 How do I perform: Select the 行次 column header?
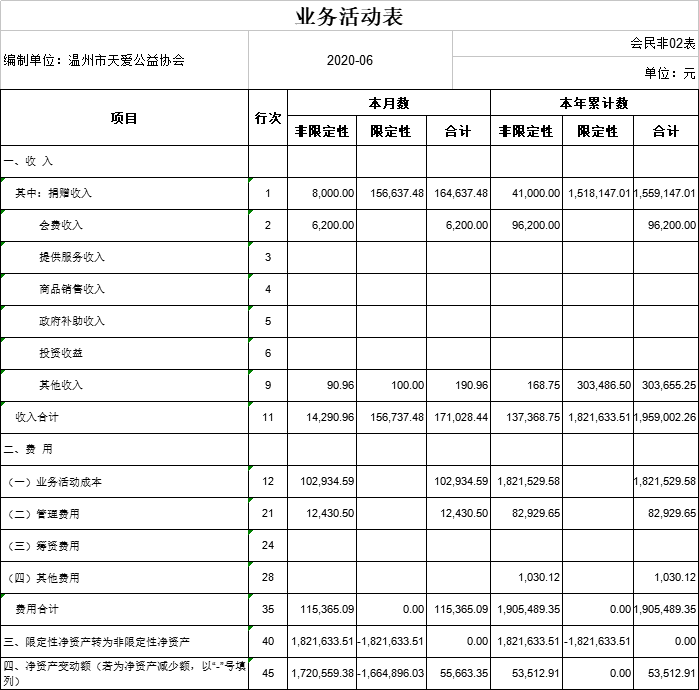(x=267, y=118)
